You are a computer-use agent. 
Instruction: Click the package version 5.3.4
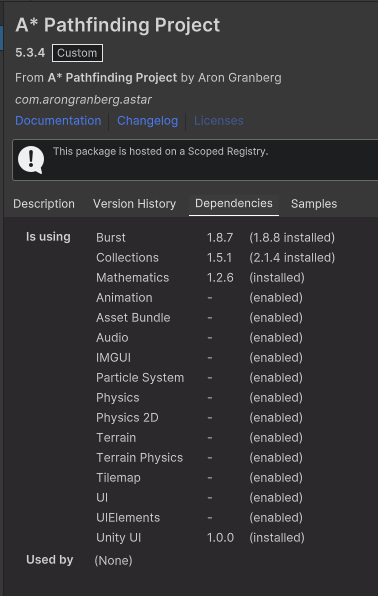30,52
